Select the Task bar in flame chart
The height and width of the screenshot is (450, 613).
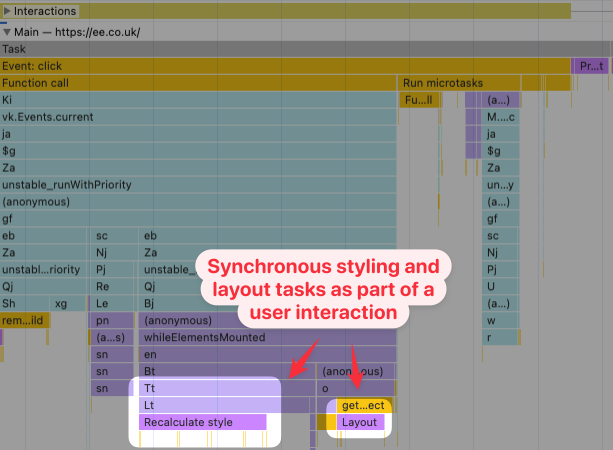[305, 49]
